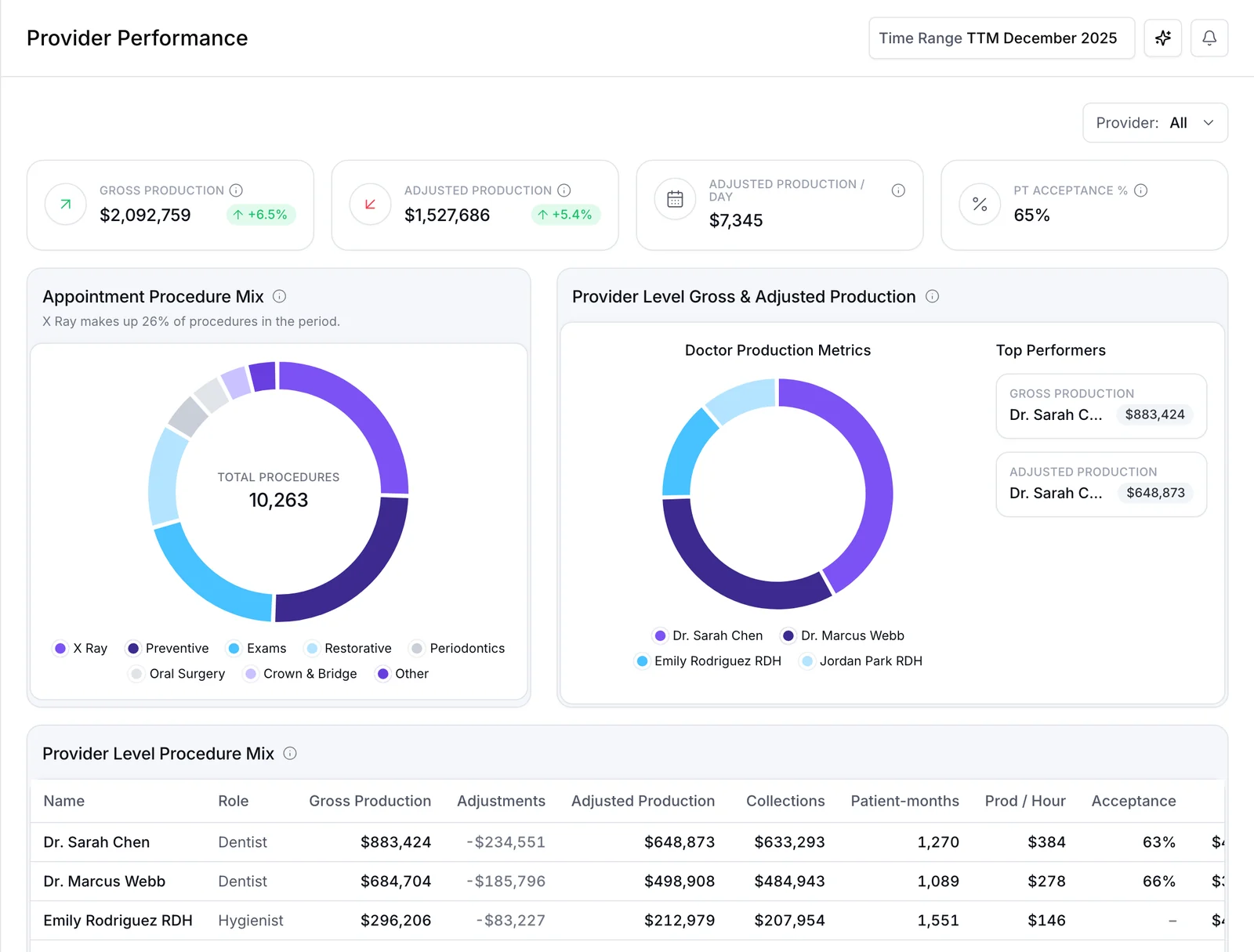Click Emily Rodriguez RDH name in table

coord(118,921)
